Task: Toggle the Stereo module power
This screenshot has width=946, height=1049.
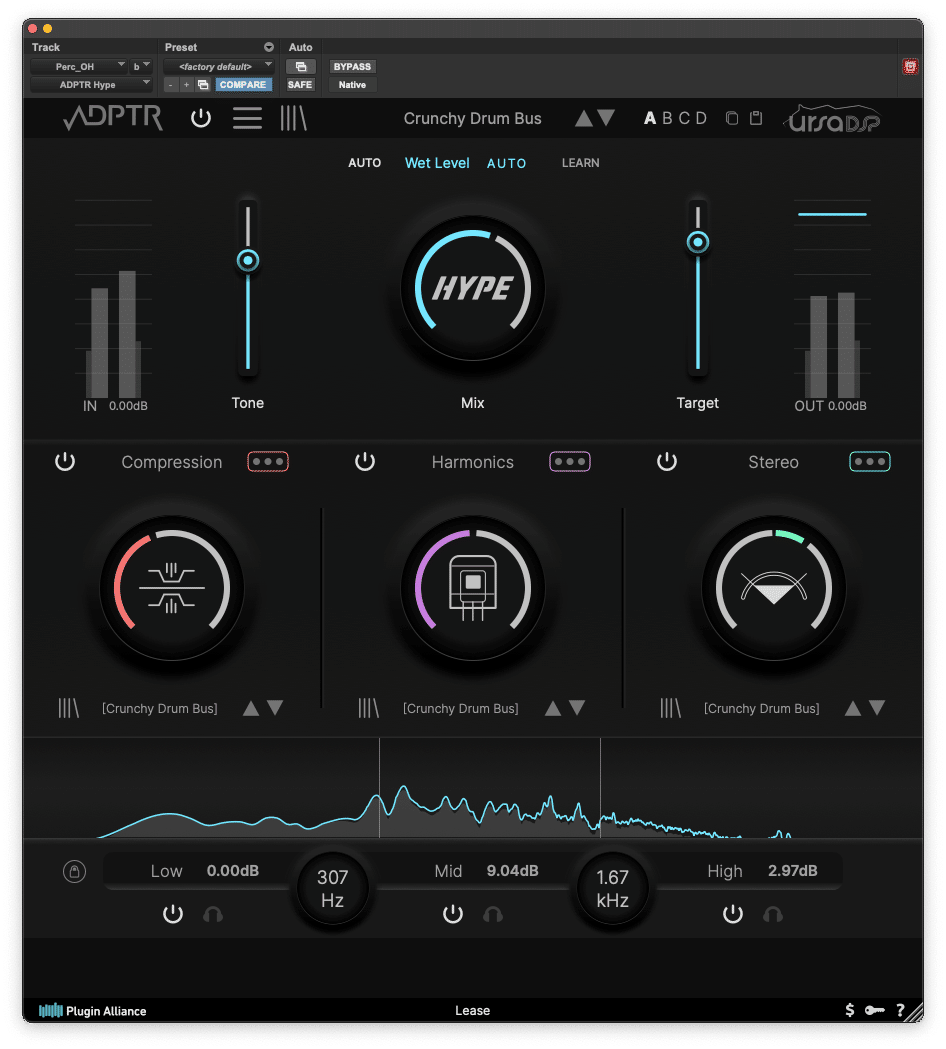Action: [667, 462]
